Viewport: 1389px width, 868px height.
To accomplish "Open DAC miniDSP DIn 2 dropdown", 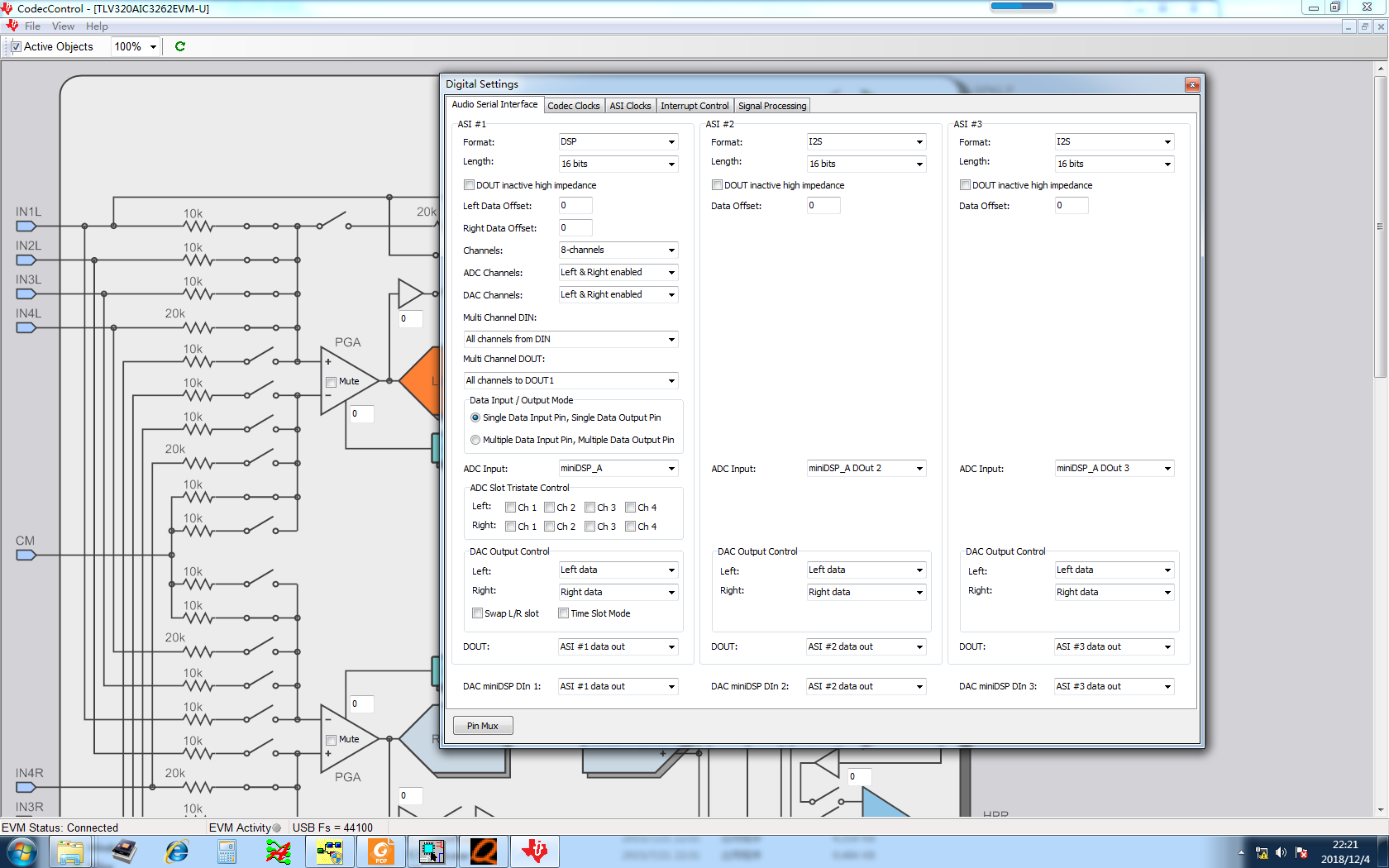I will (x=866, y=686).
